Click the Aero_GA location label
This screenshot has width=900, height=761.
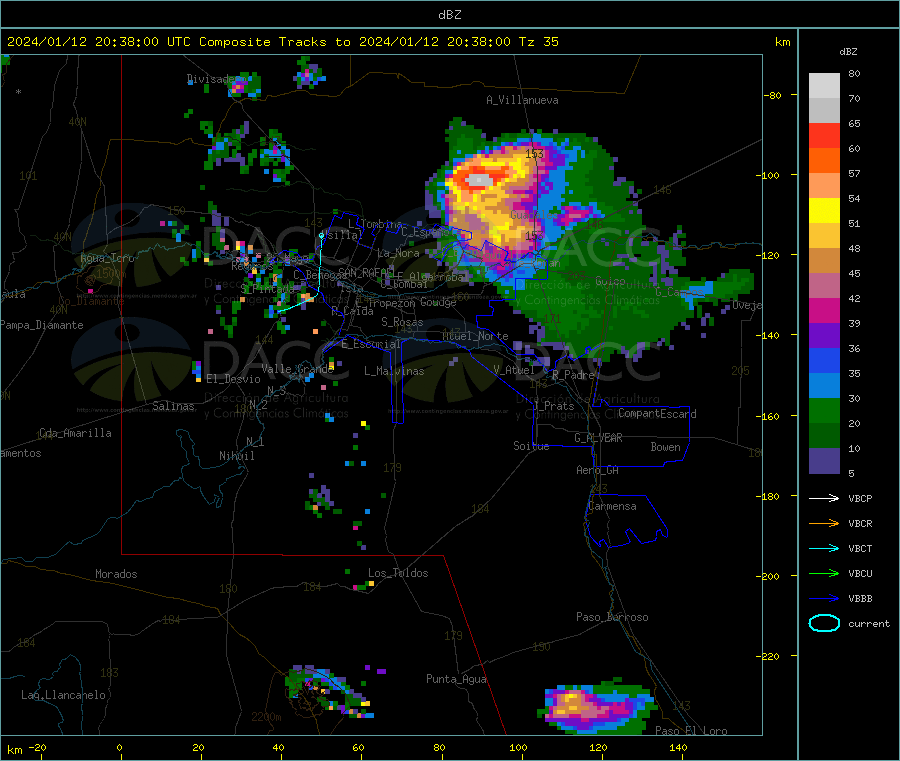(x=597, y=469)
